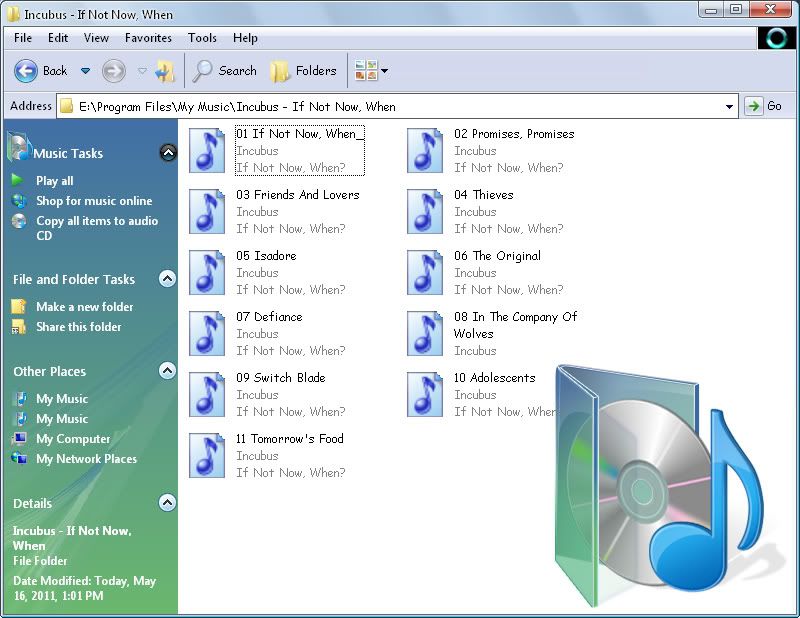Collapse the Other Places section

(x=167, y=370)
